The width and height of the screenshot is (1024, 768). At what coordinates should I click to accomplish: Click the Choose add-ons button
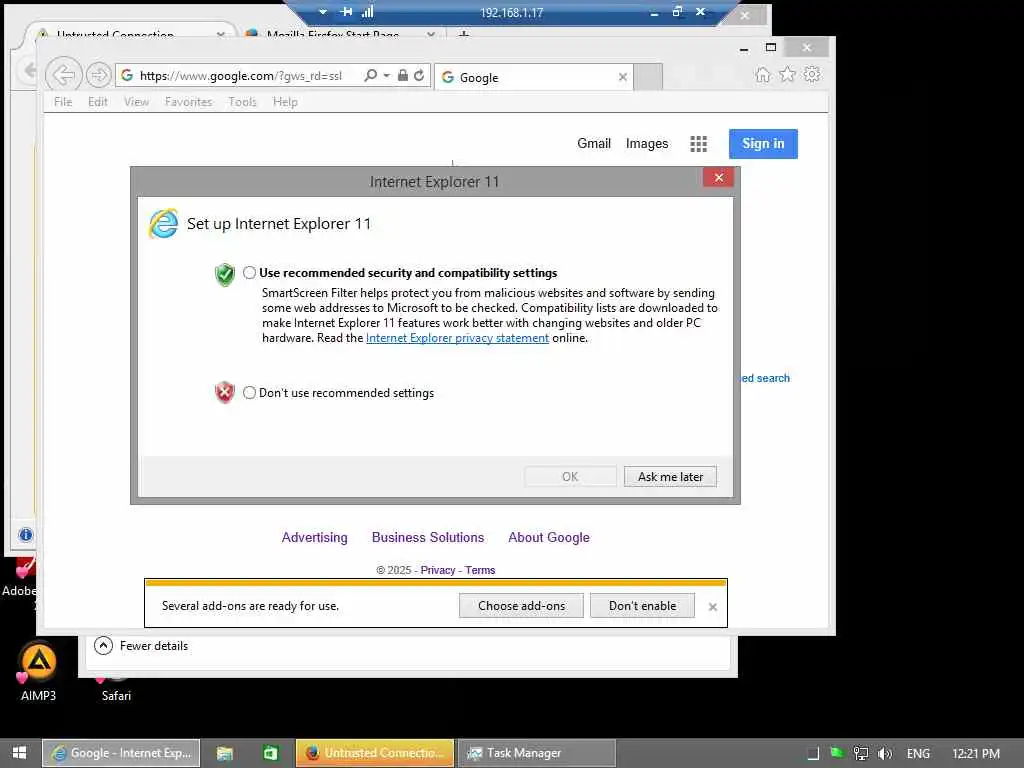pos(521,606)
